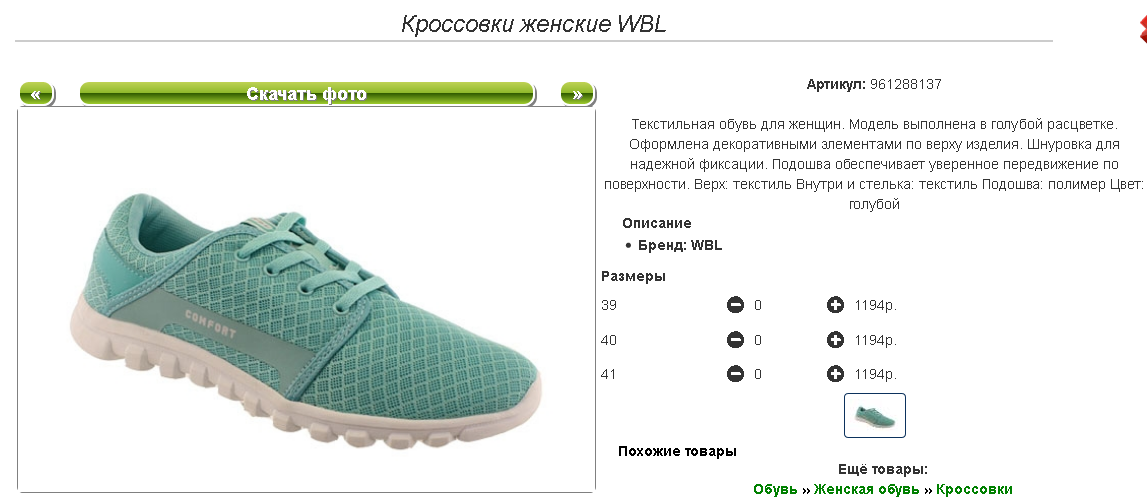
Task: Increase quantity for size 39 with plus icon
Action: [x=835, y=305]
